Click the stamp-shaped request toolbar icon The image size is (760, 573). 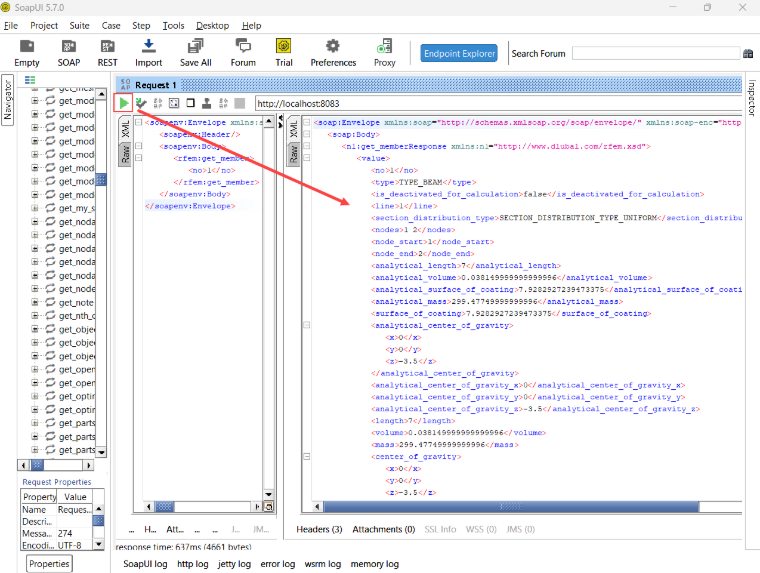(206, 103)
